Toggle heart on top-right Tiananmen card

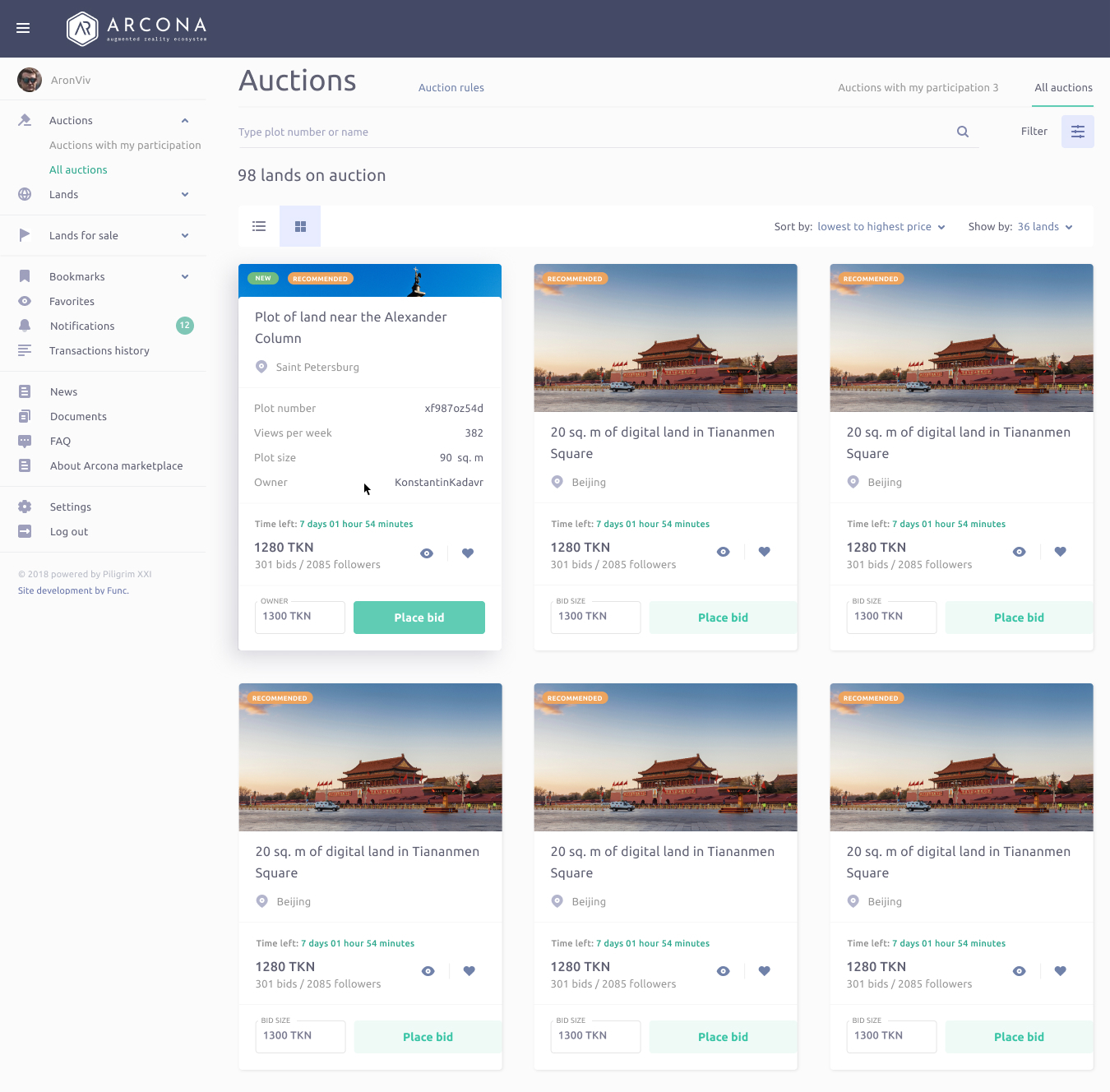click(x=1060, y=552)
